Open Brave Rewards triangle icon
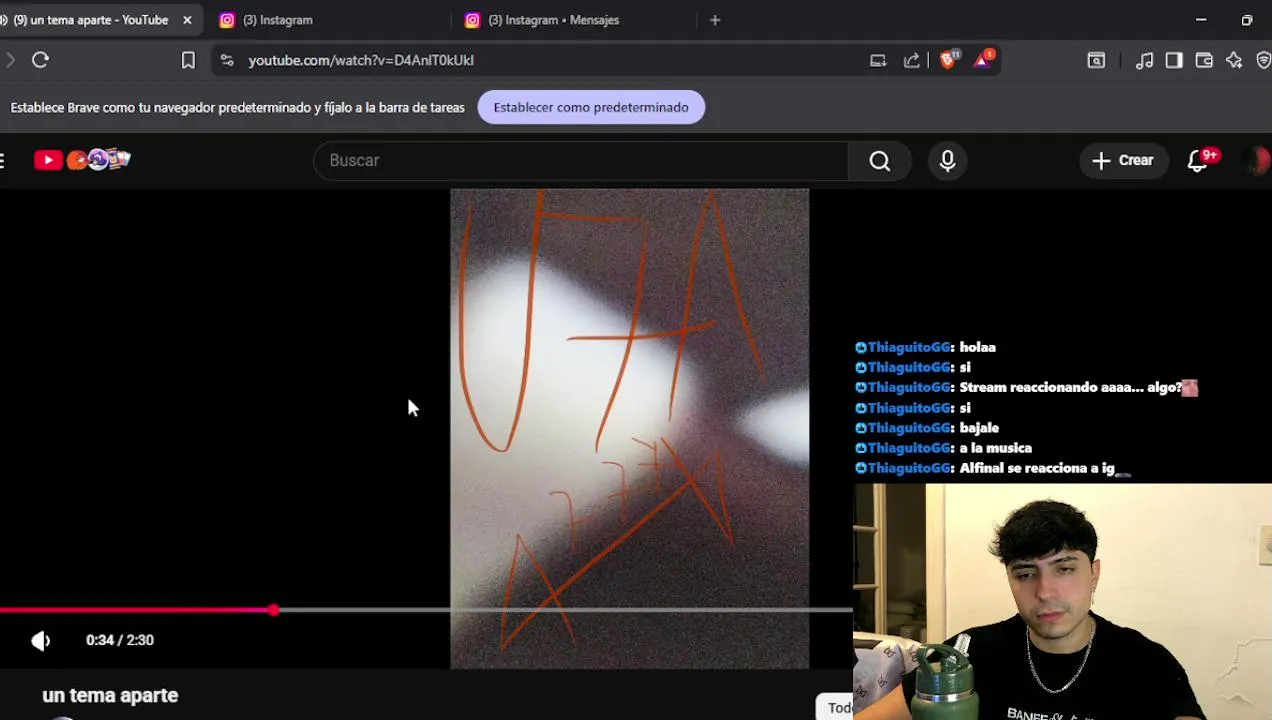The height and width of the screenshot is (720, 1272). (x=983, y=59)
